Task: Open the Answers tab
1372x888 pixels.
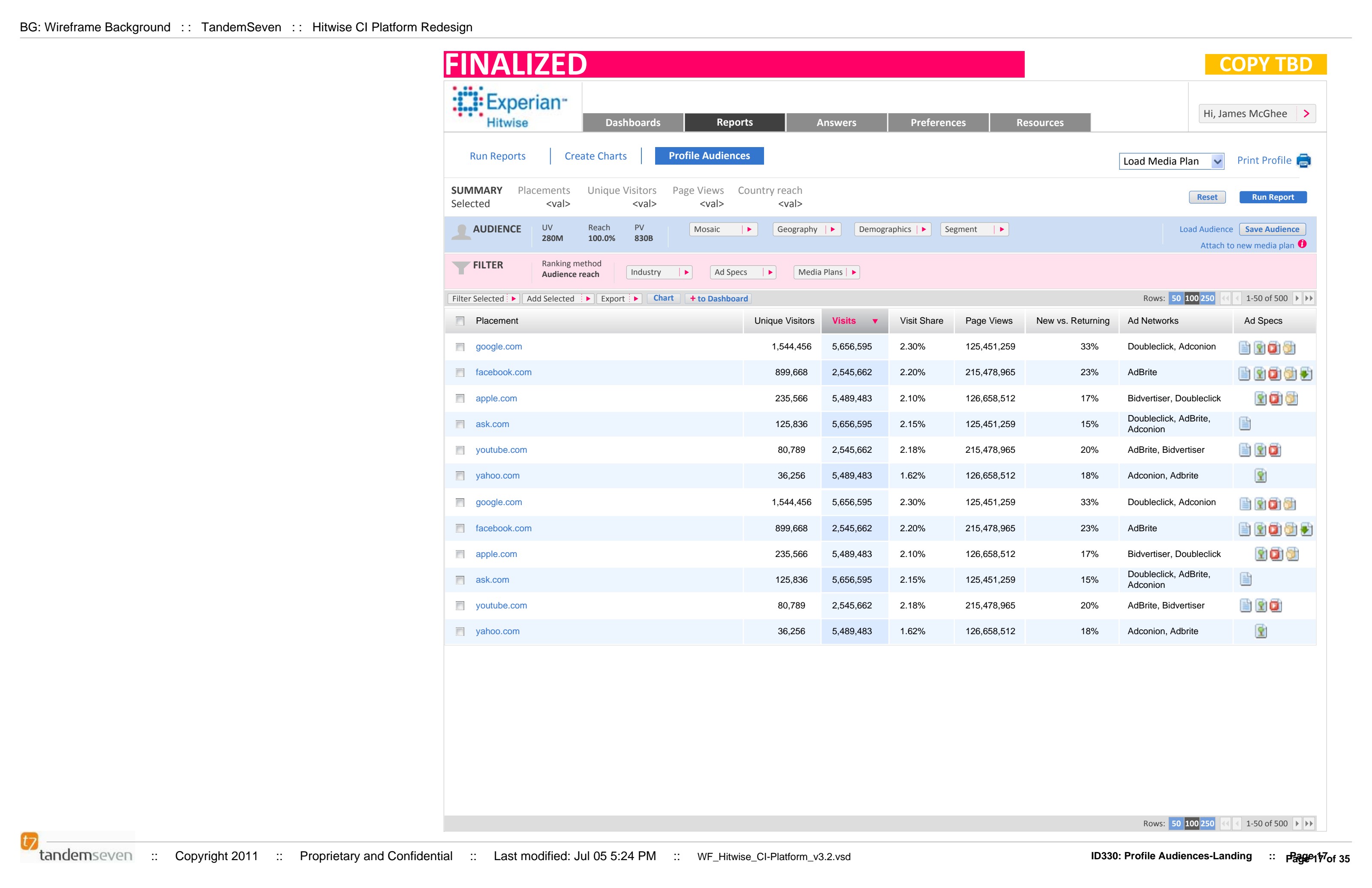Action: (836, 122)
